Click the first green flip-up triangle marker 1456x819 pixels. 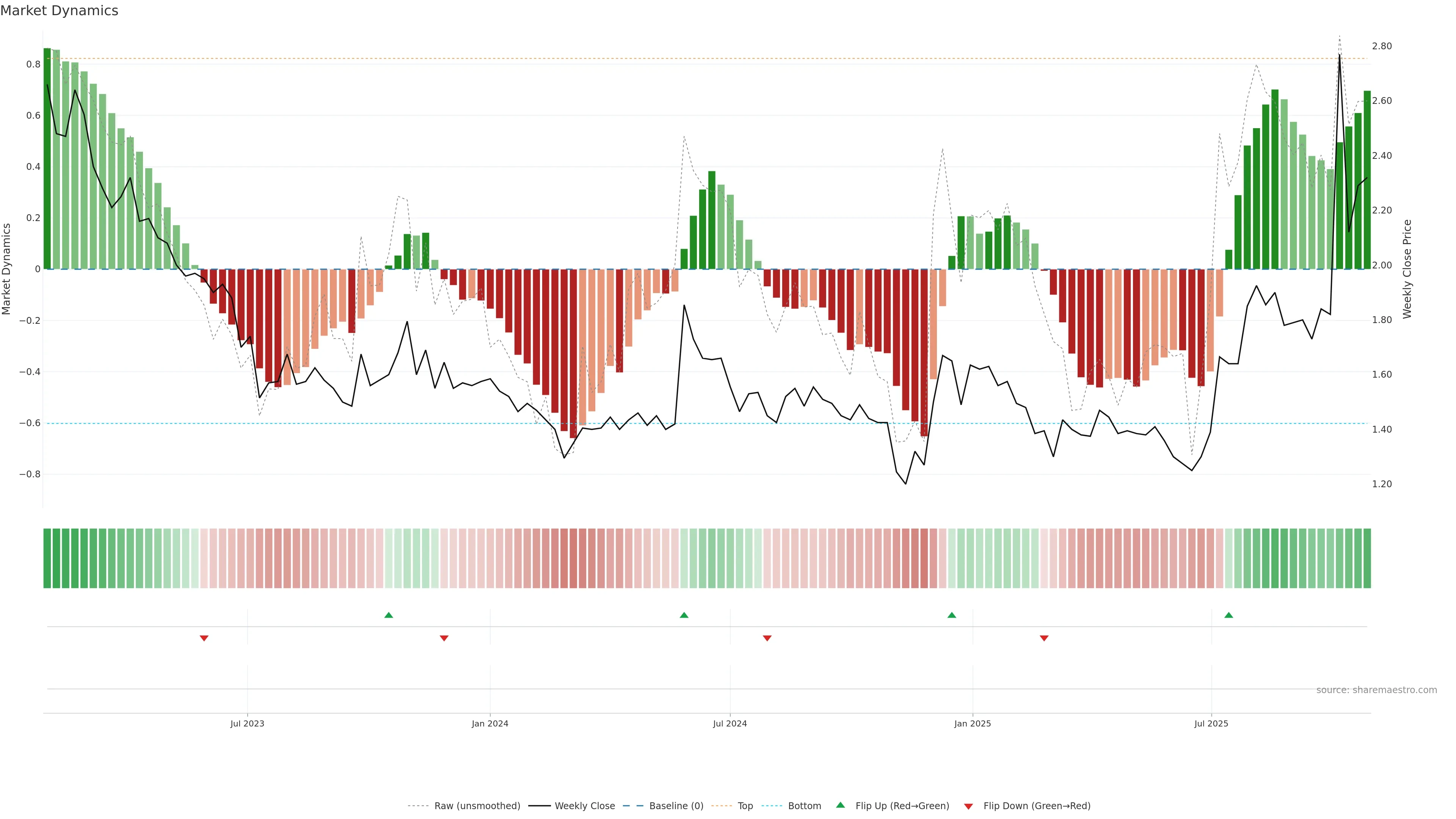(388, 615)
